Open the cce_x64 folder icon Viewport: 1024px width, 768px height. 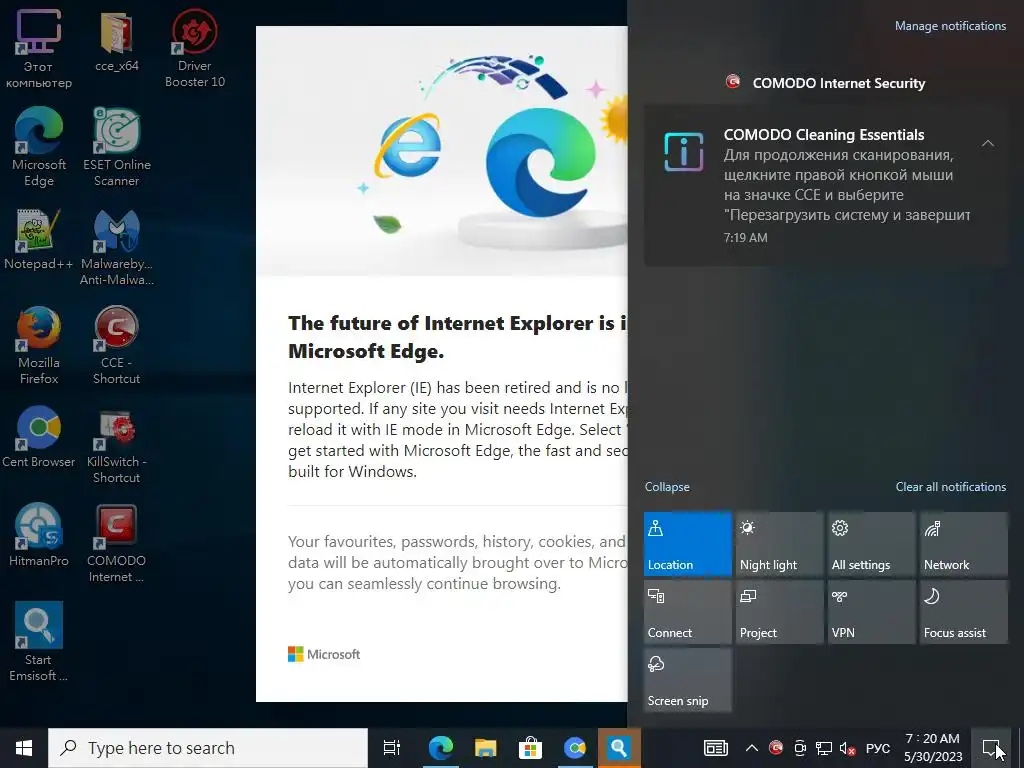[x=116, y=42]
